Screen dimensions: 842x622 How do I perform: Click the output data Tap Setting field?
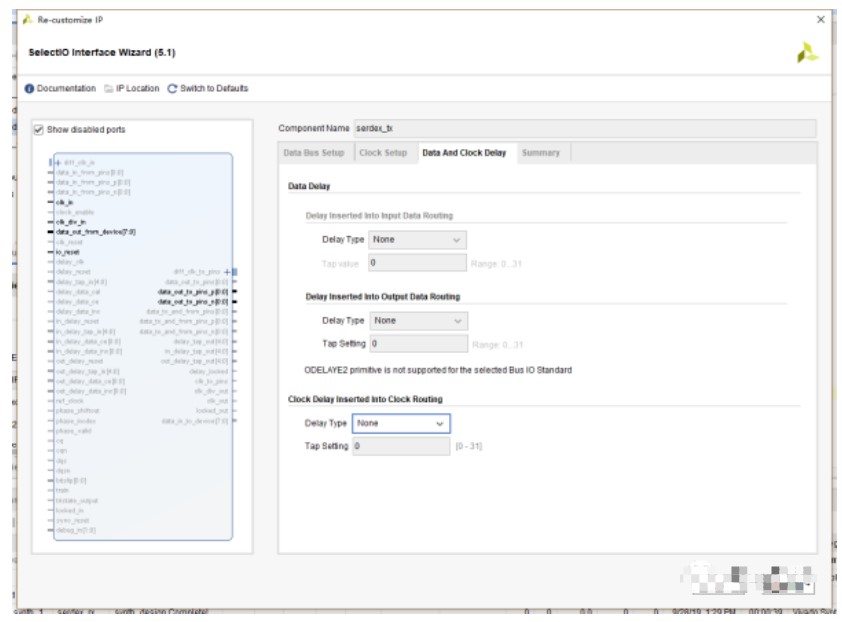click(x=419, y=343)
